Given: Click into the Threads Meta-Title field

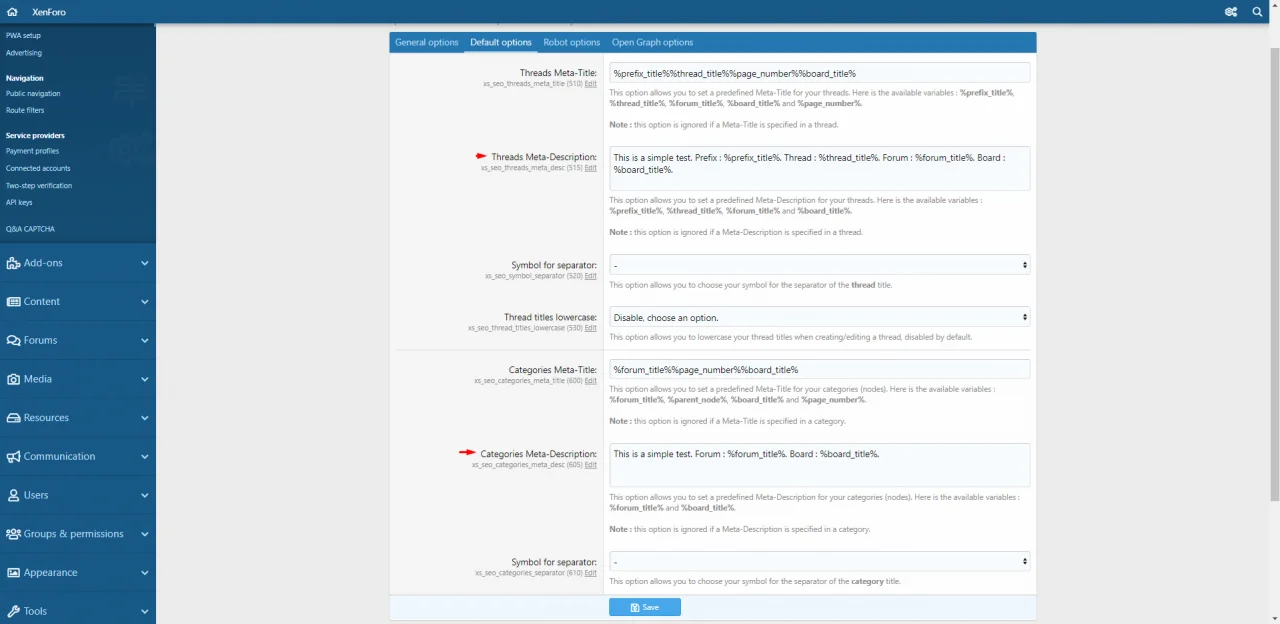Looking at the screenshot, I should point(819,73).
